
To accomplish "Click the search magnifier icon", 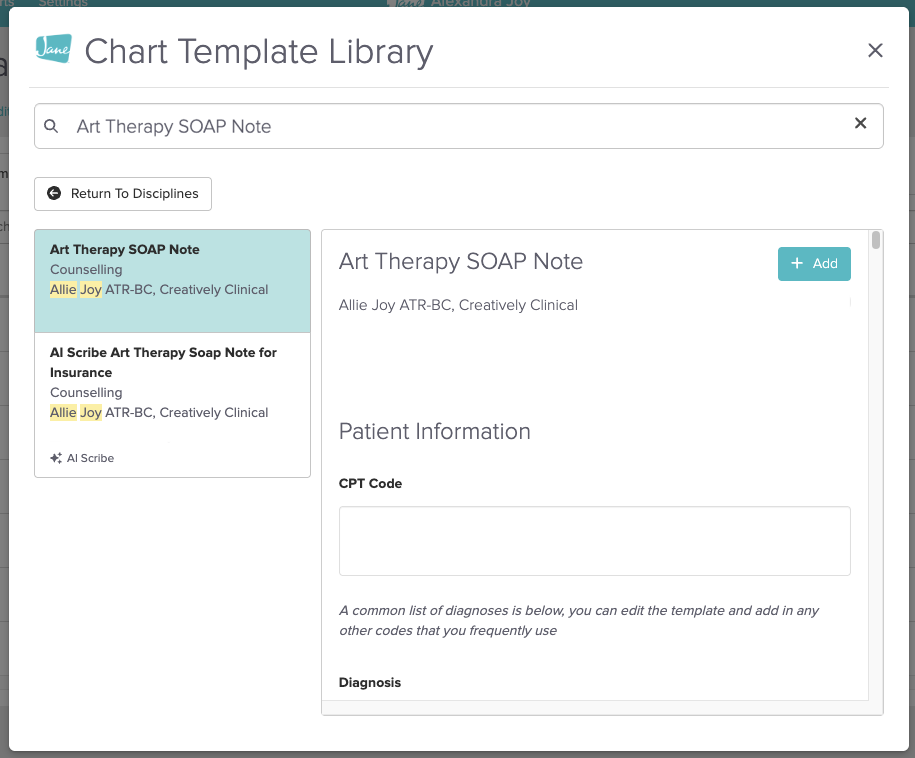I will point(51,126).
